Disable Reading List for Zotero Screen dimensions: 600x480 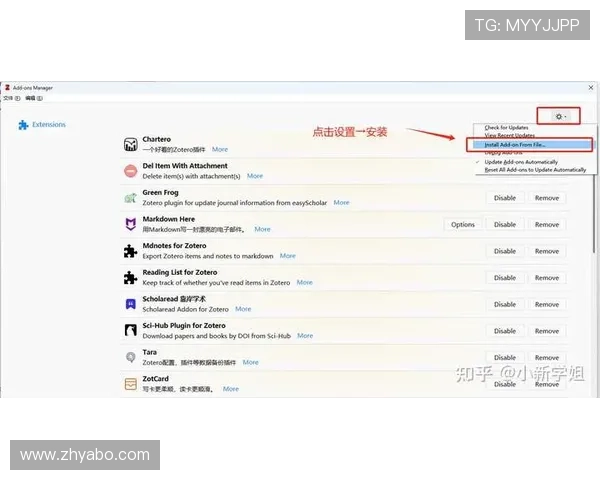tap(505, 278)
